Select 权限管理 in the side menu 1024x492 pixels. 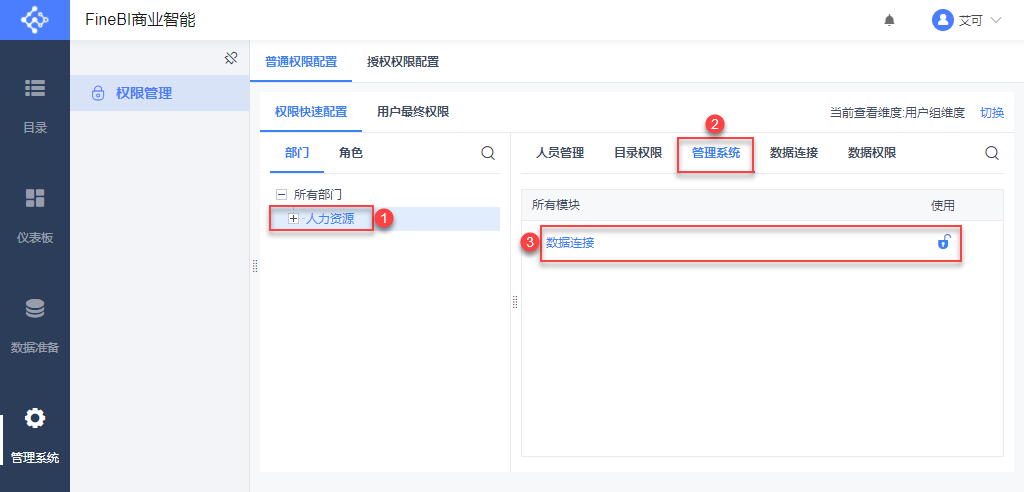[x=144, y=93]
